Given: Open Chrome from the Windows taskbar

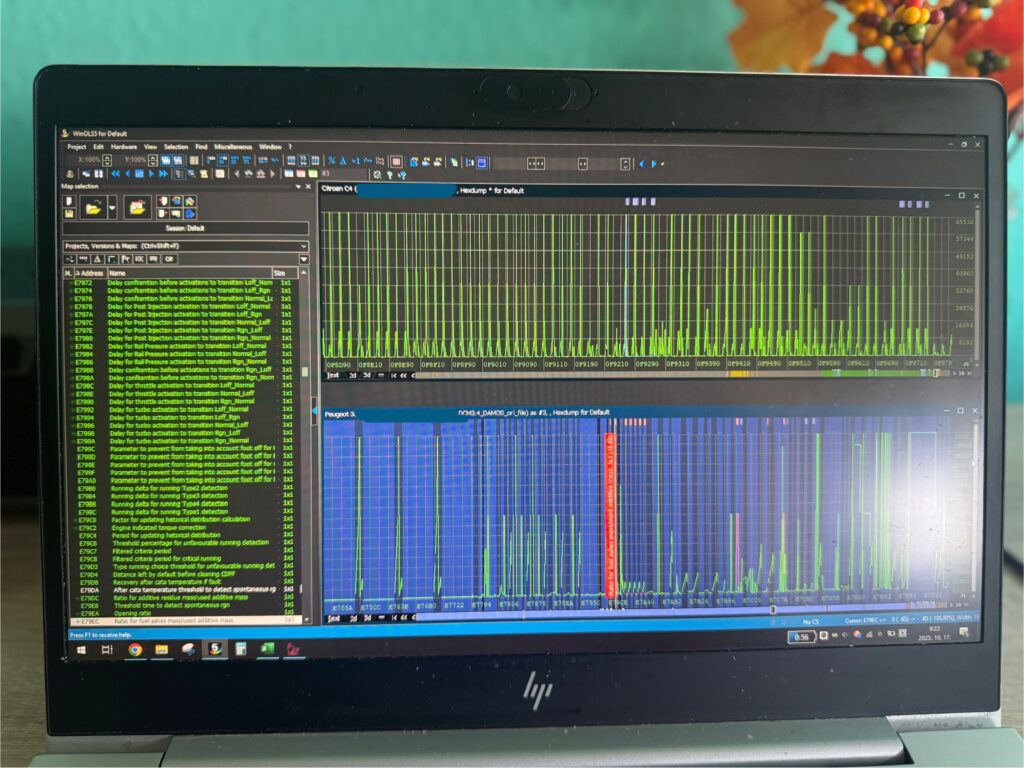Looking at the screenshot, I should coord(135,649).
